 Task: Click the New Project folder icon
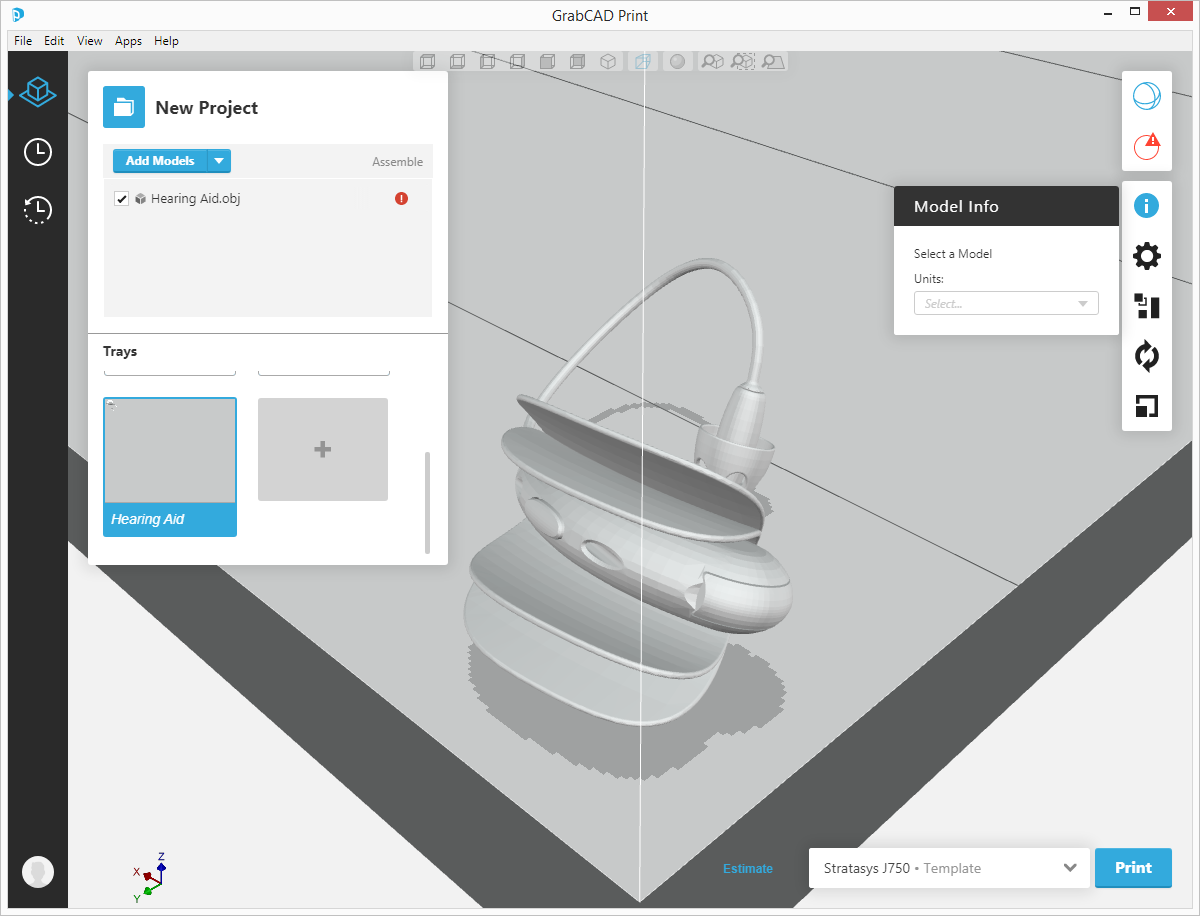[124, 107]
